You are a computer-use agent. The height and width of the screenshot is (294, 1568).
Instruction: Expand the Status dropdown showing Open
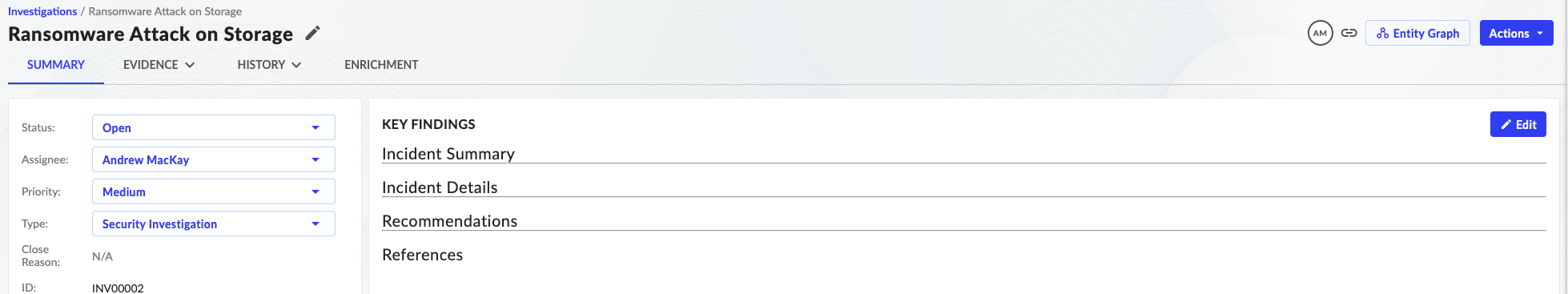pos(214,127)
